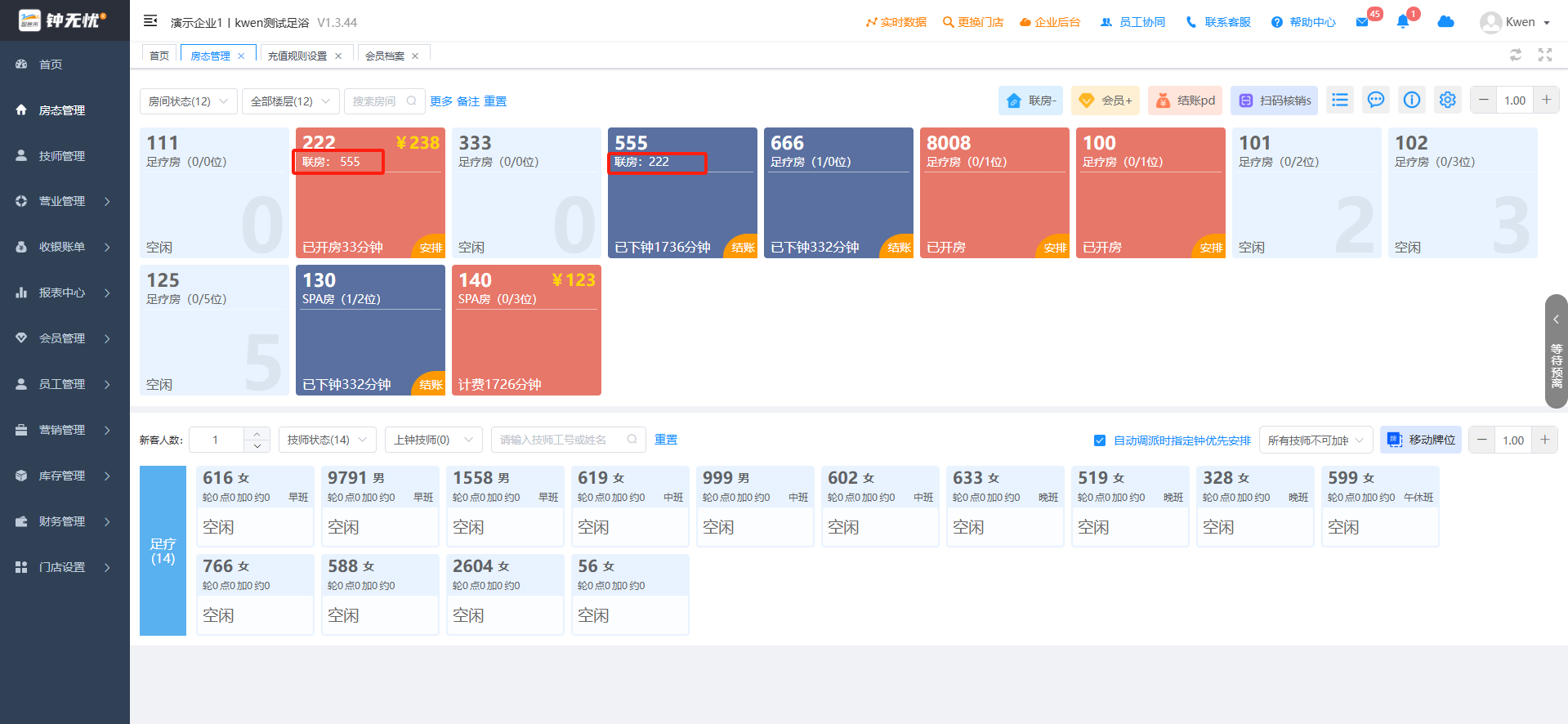This screenshot has height=724, width=1568.
Task: Open the chat message bubble icon
Action: click(1376, 101)
